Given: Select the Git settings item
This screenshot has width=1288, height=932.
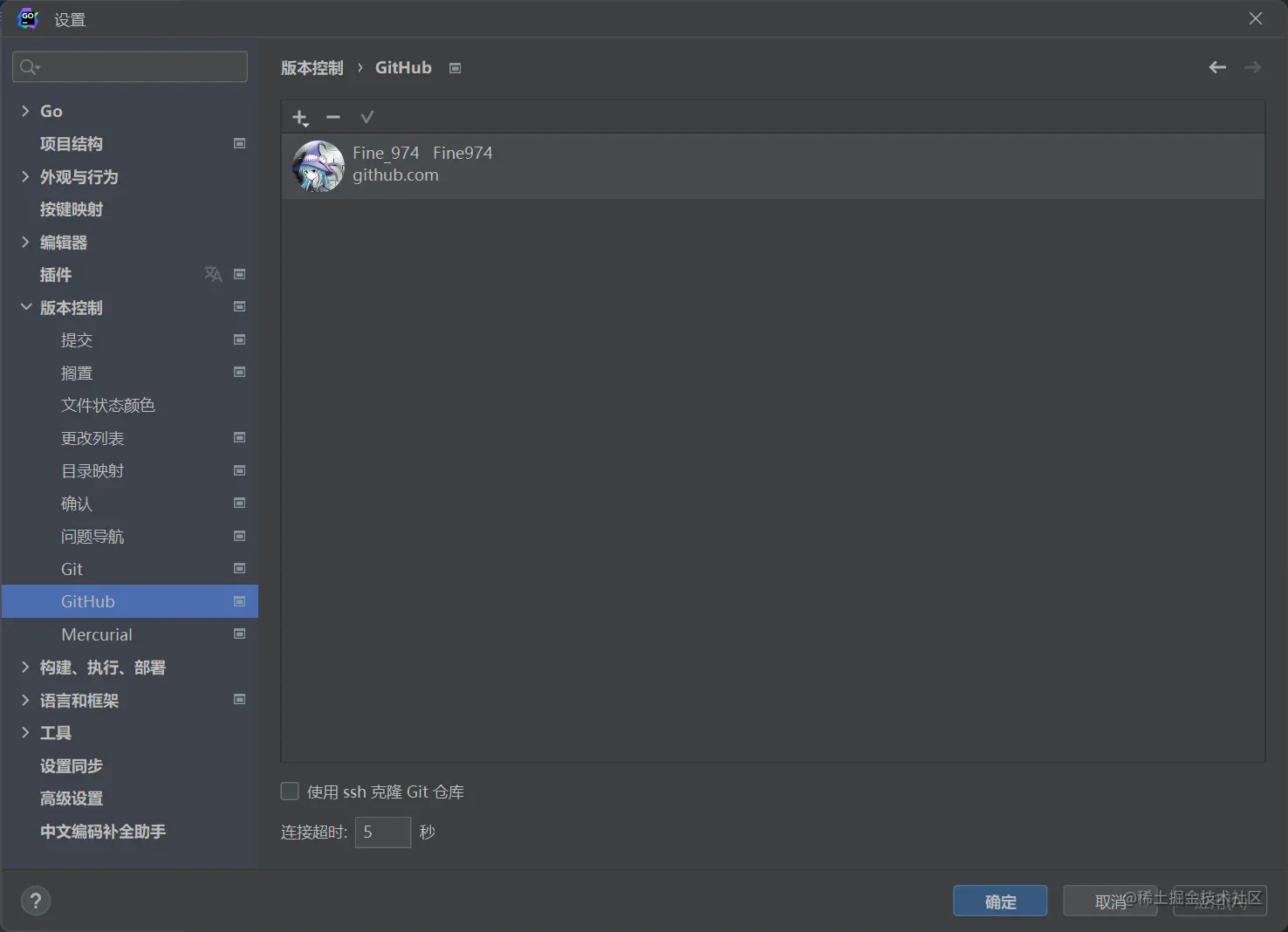Looking at the screenshot, I should (72, 569).
